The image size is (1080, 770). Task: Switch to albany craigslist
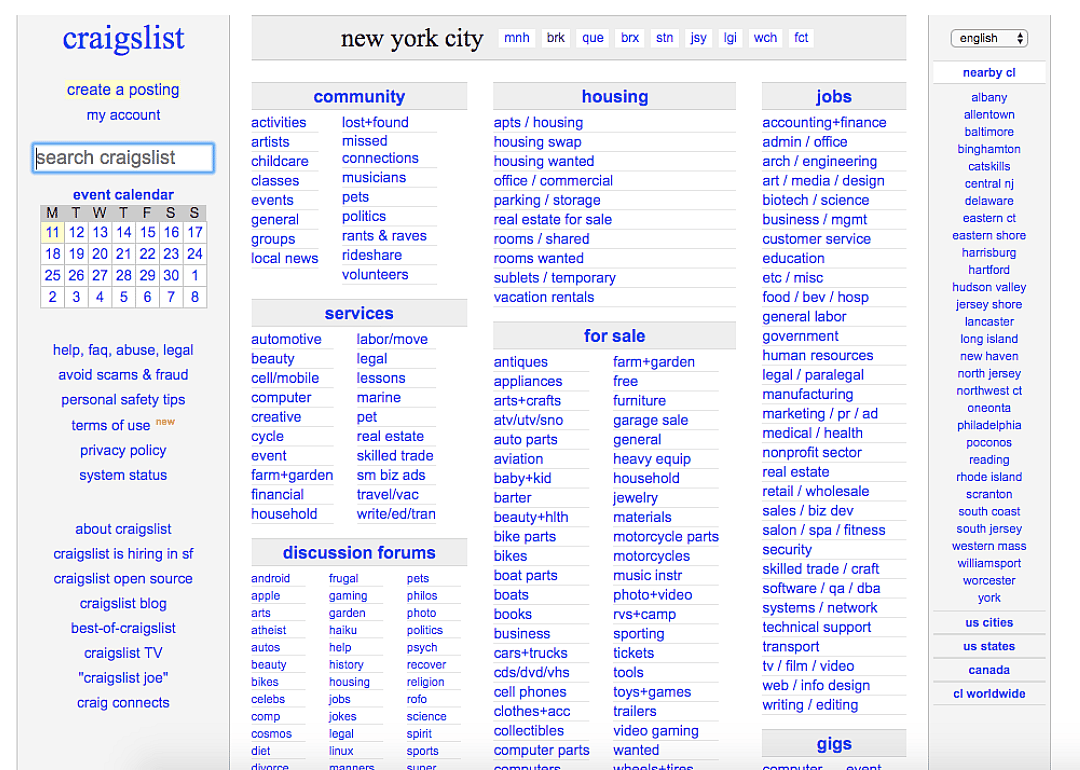988,98
